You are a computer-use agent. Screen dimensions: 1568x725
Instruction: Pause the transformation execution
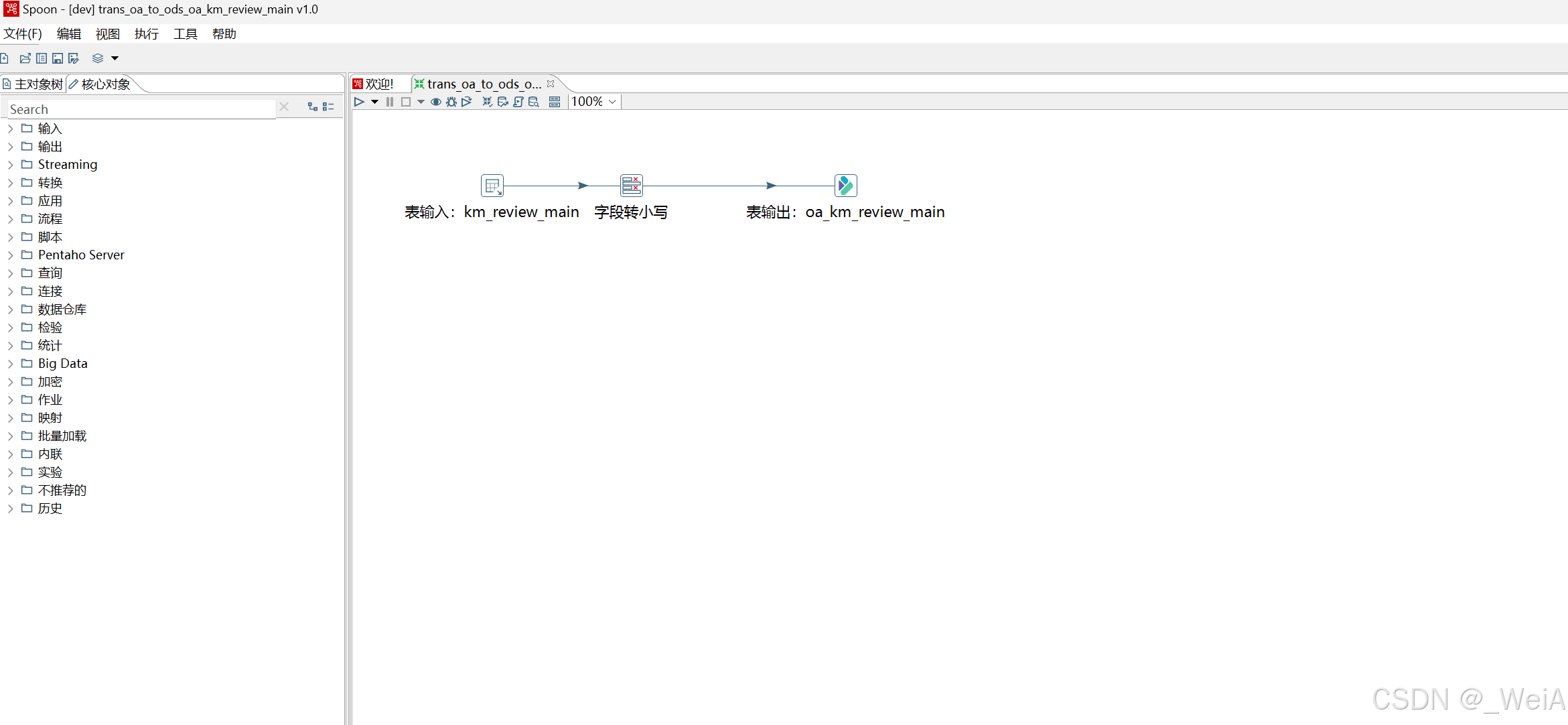click(x=390, y=102)
